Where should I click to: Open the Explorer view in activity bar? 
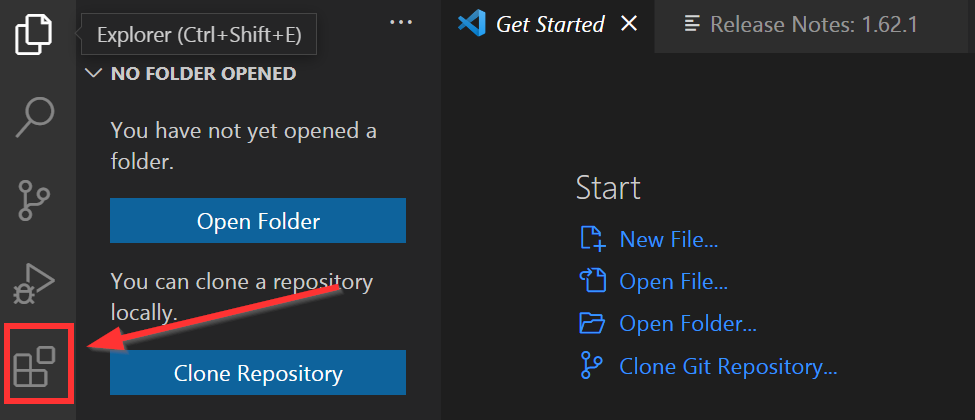click(x=34, y=34)
